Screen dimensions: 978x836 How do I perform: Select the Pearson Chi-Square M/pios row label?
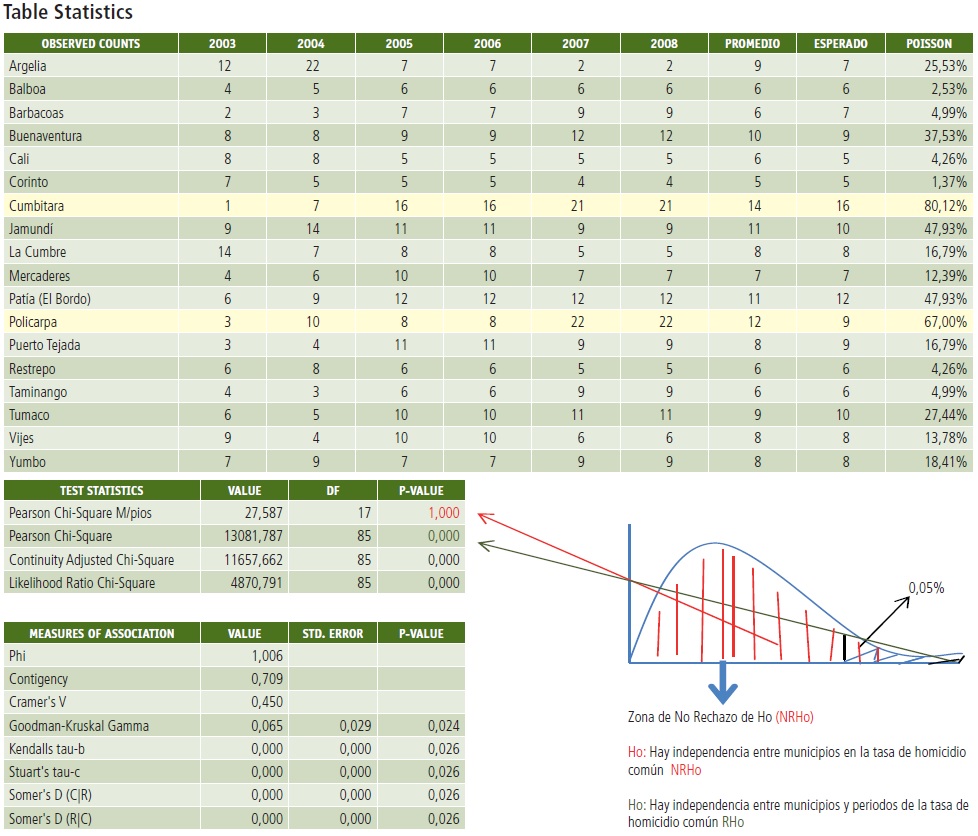[x=79, y=514]
